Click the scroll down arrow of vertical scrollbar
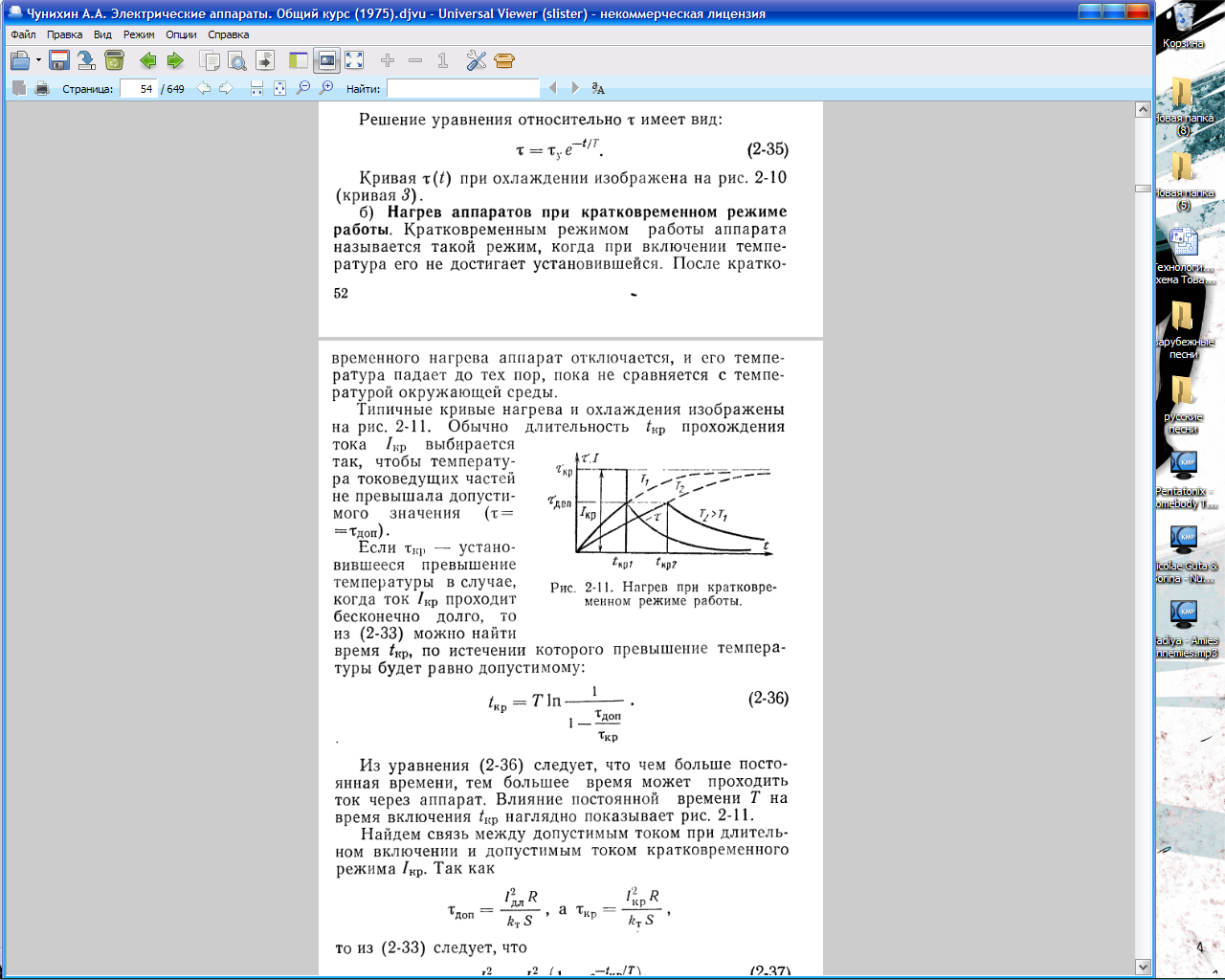This screenshot has width=1225, height=980. pyautogui.click(x=1143, y=967)
